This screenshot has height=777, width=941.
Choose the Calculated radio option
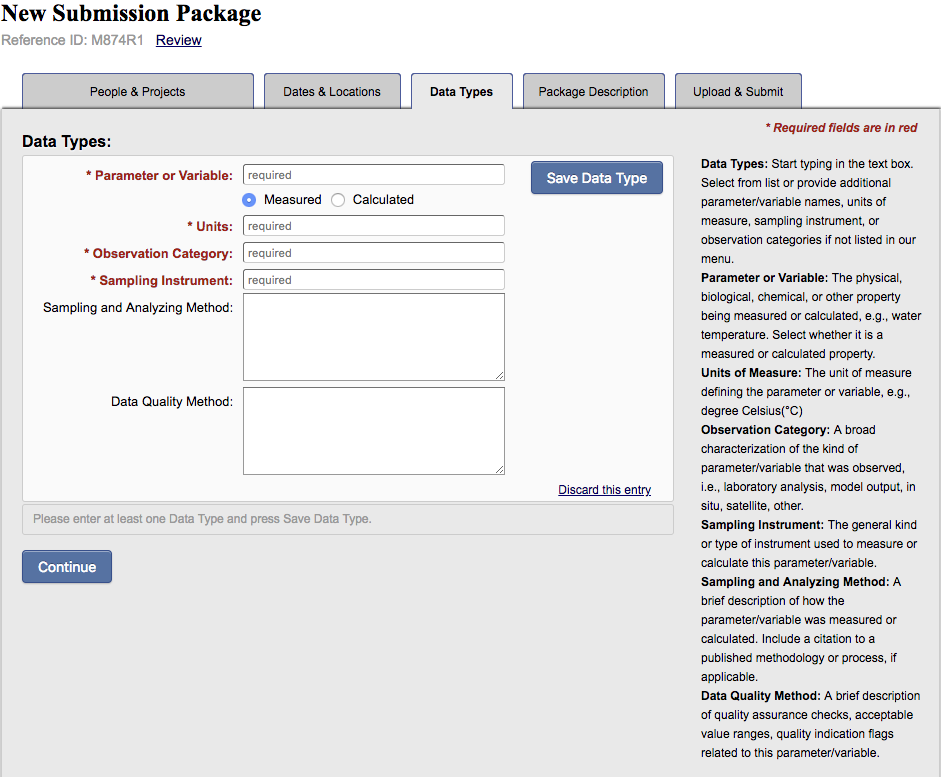point(338,200)
